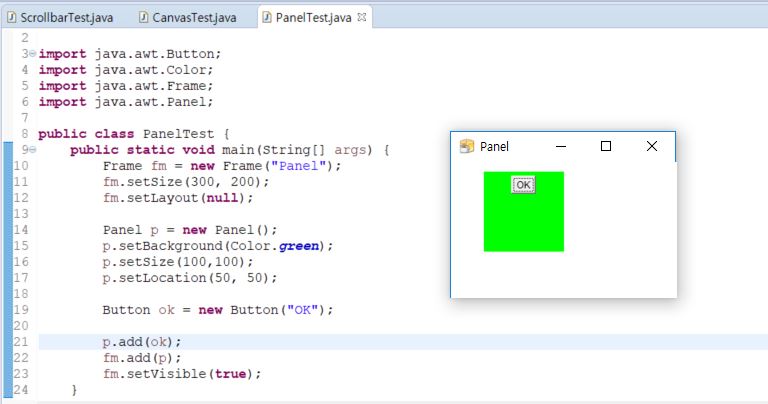Click the Java file icon on CanvasTest.java tab
Viewport: 768px width, 404px height.
click(144, 18)
